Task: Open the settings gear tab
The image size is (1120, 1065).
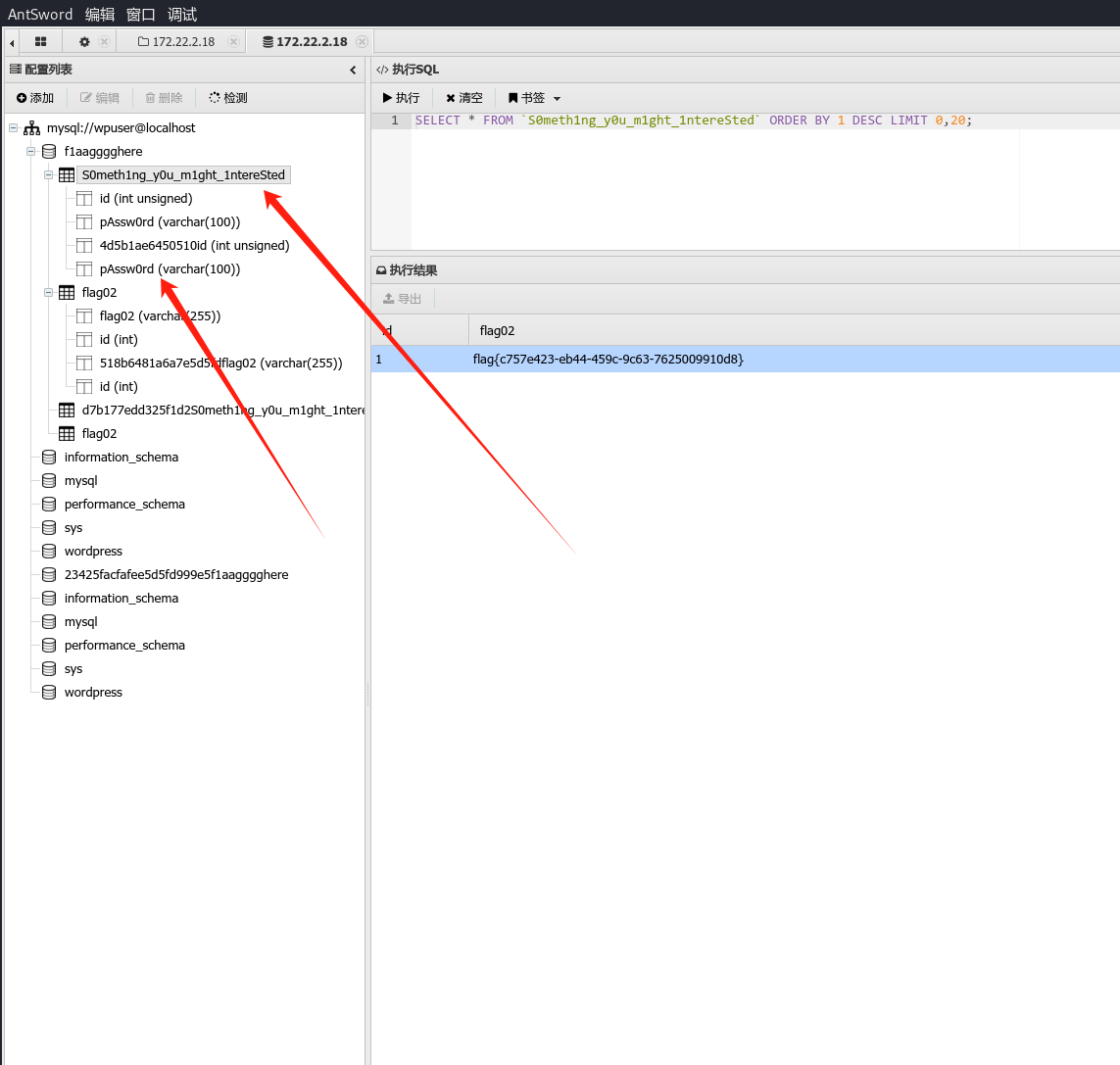Action: [84, 41]
